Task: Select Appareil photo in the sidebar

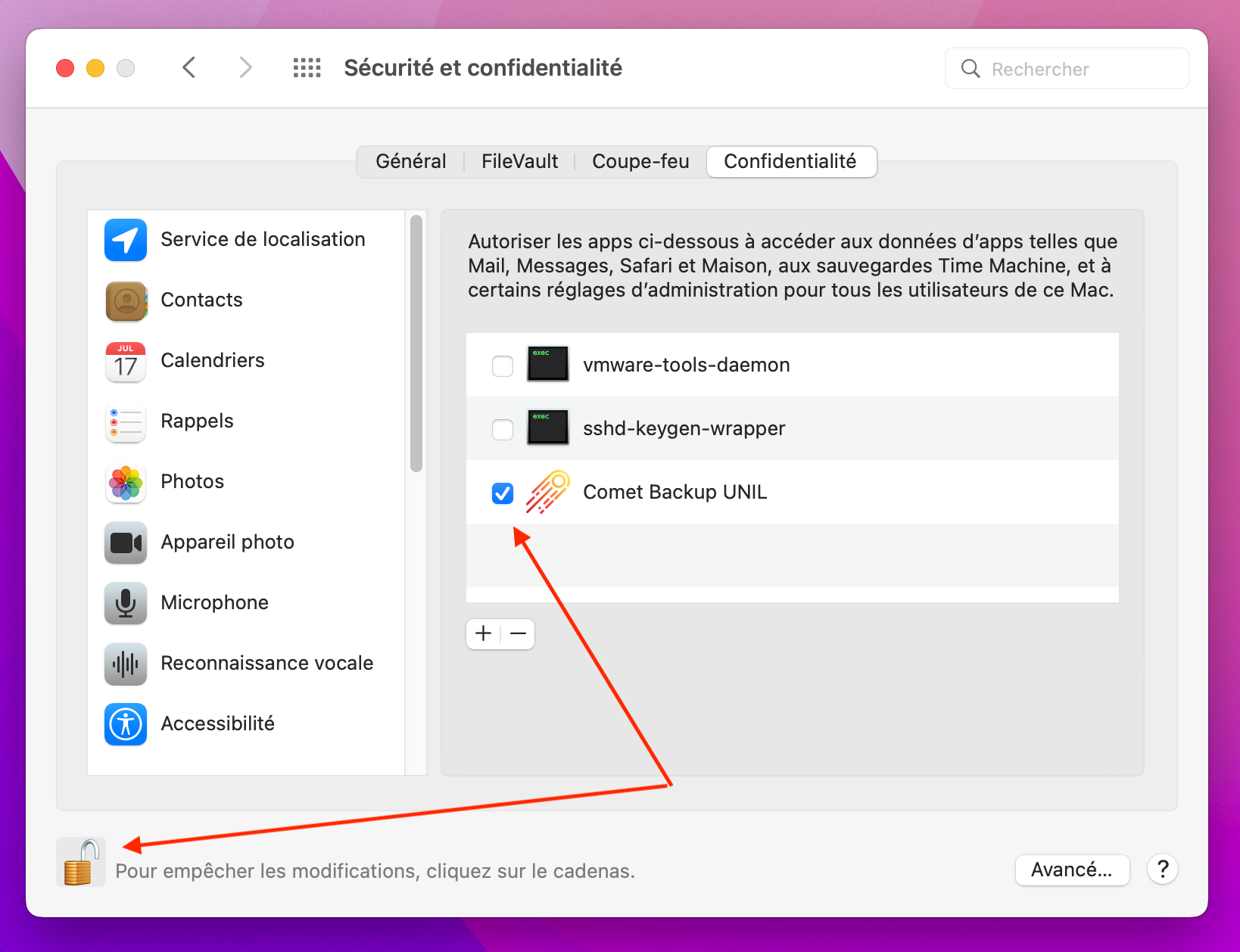Action: [227, 543]
